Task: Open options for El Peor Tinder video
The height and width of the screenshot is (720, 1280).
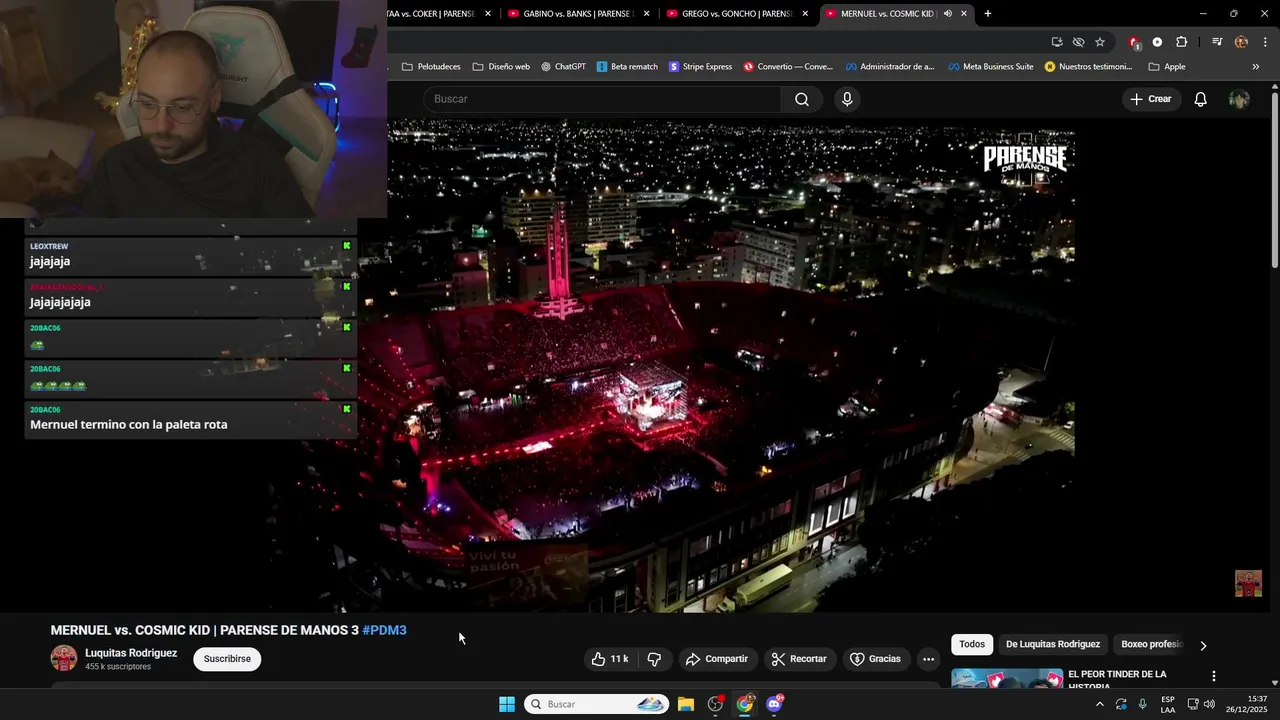Action: pos(1214,677)
